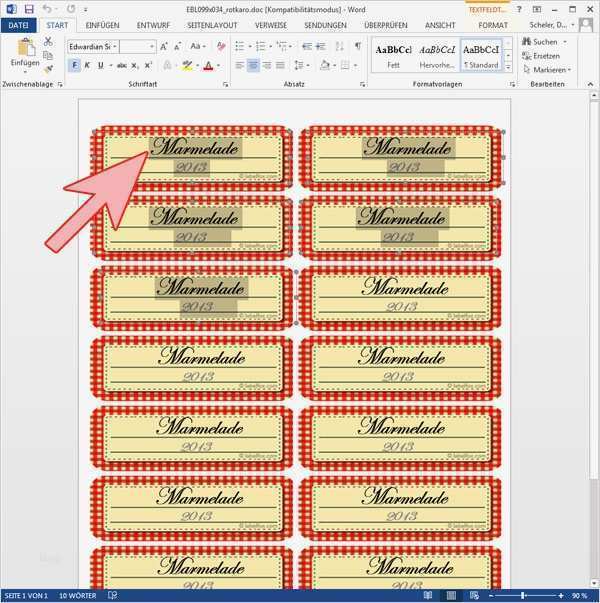Apply text highlight color
Screen dimensions: 600x603
(187, 66)
